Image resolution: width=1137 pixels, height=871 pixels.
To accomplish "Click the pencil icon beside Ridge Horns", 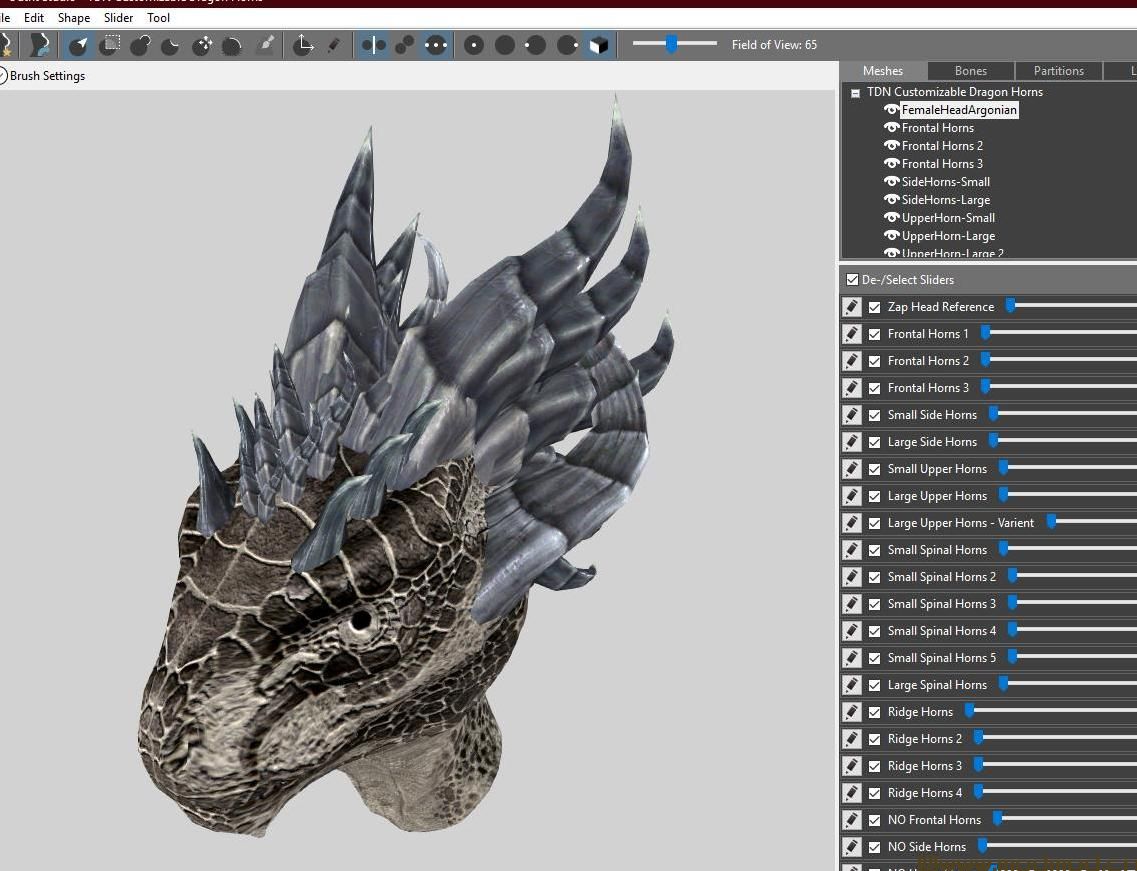I will [x=851, y=711].
